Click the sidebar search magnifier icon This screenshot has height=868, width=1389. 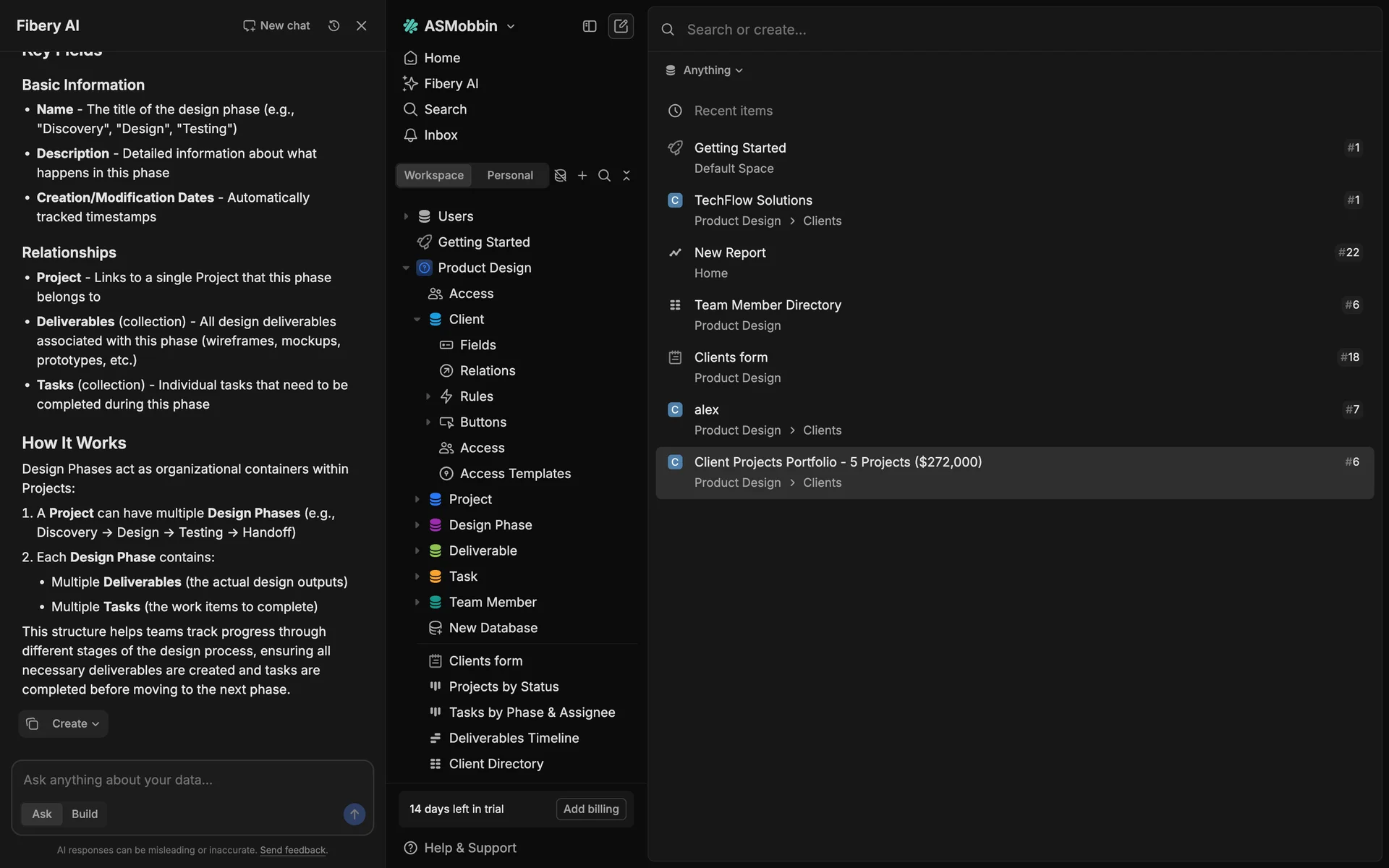tap(604, 176)
